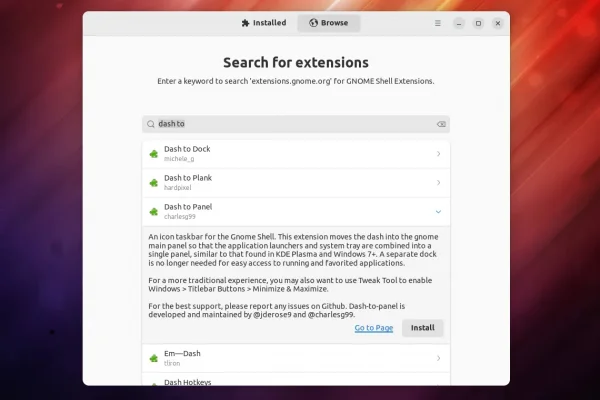Expand the Dash to Dock chevron
Screen dimensions: 600x400
click(x=439, y=154)
